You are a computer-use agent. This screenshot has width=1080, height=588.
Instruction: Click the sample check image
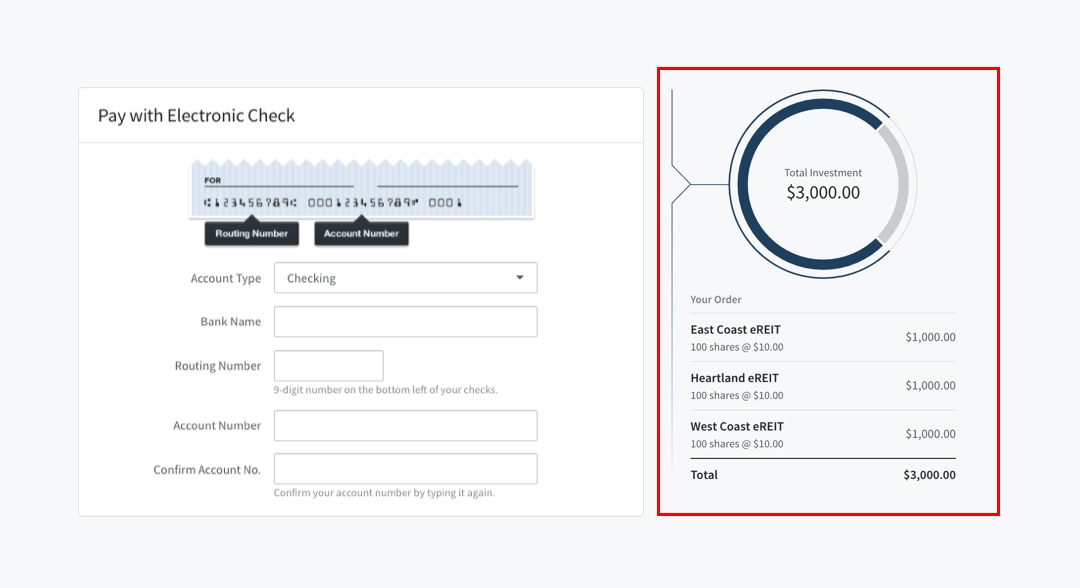pos(361,190)
